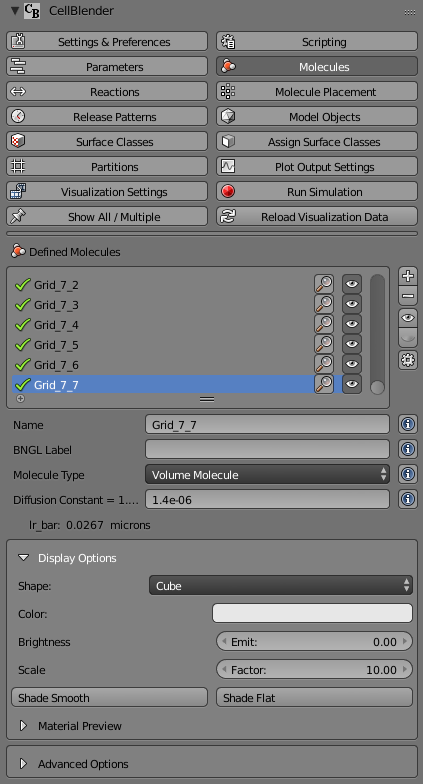
Task: Open the Reactions panel
Action: coord(107,92)
